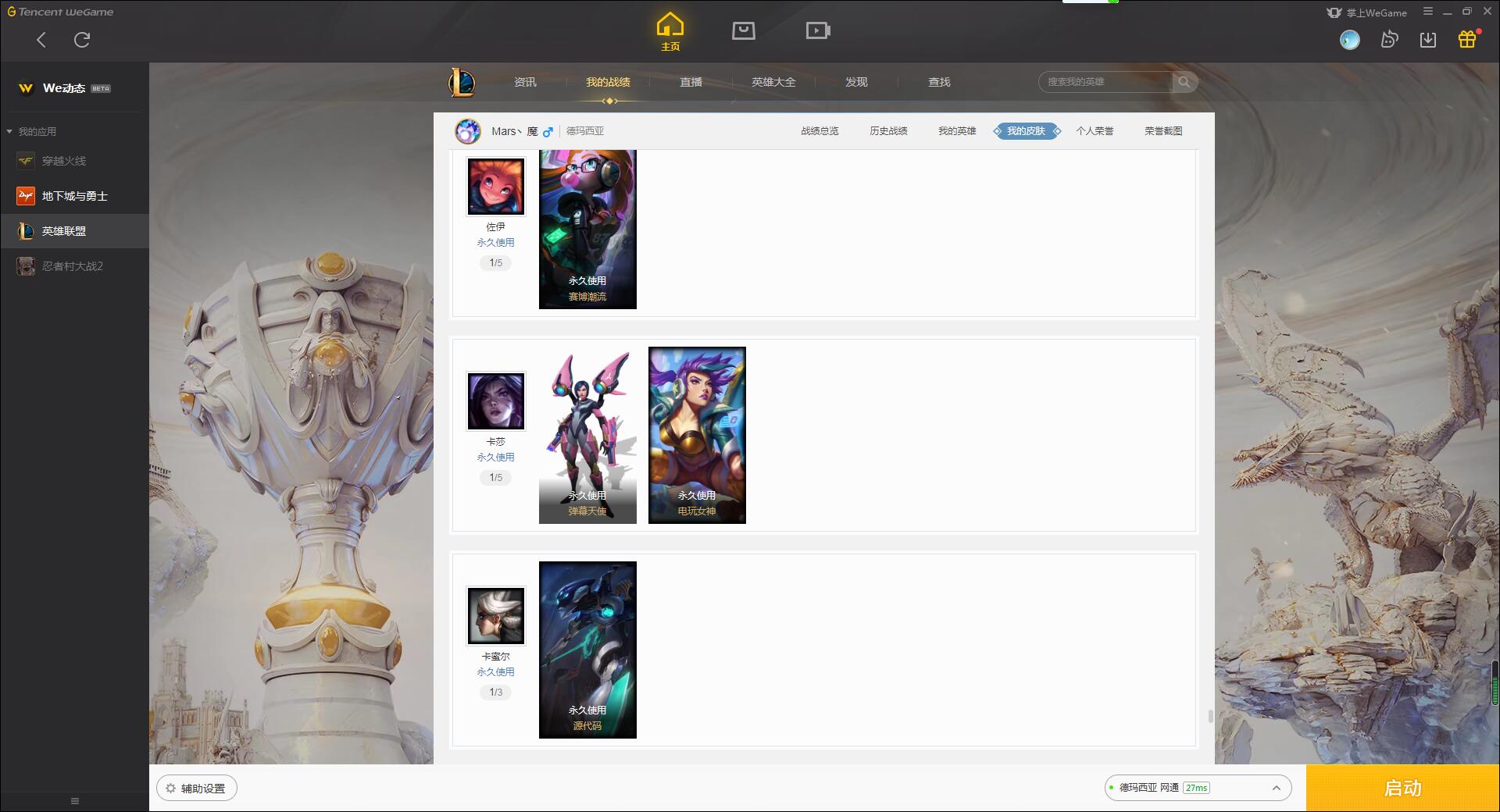The width and height of the screenshot is (1500, 812).
Task: Click the user avatar in top bar
Action: pos(1349,40)
